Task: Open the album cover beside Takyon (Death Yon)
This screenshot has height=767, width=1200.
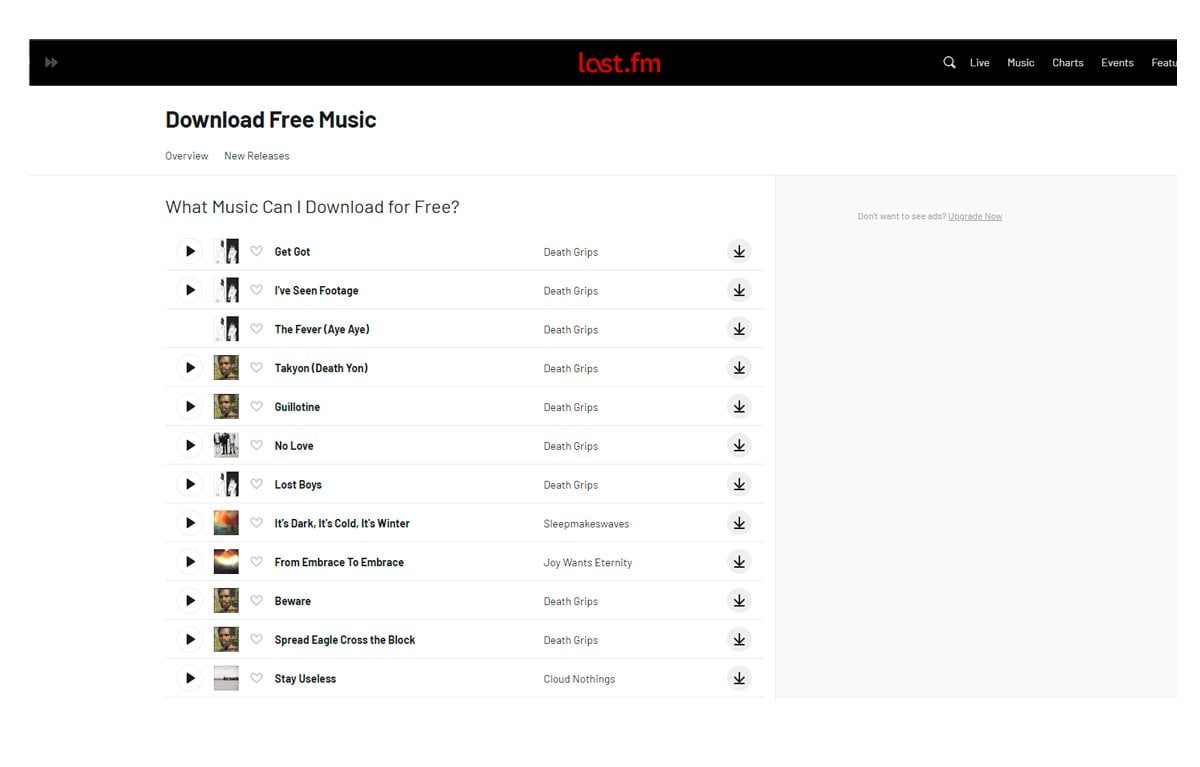Action: click(226, 368)
